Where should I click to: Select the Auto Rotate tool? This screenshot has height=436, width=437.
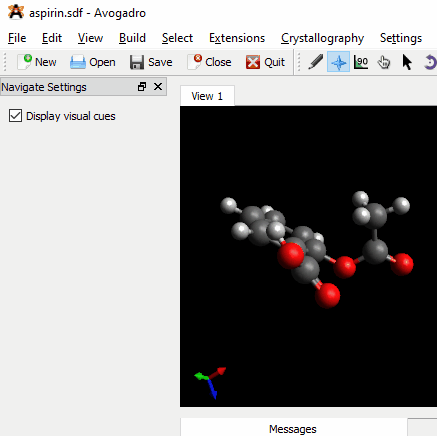pyautogui.click(x=430, y=62)
